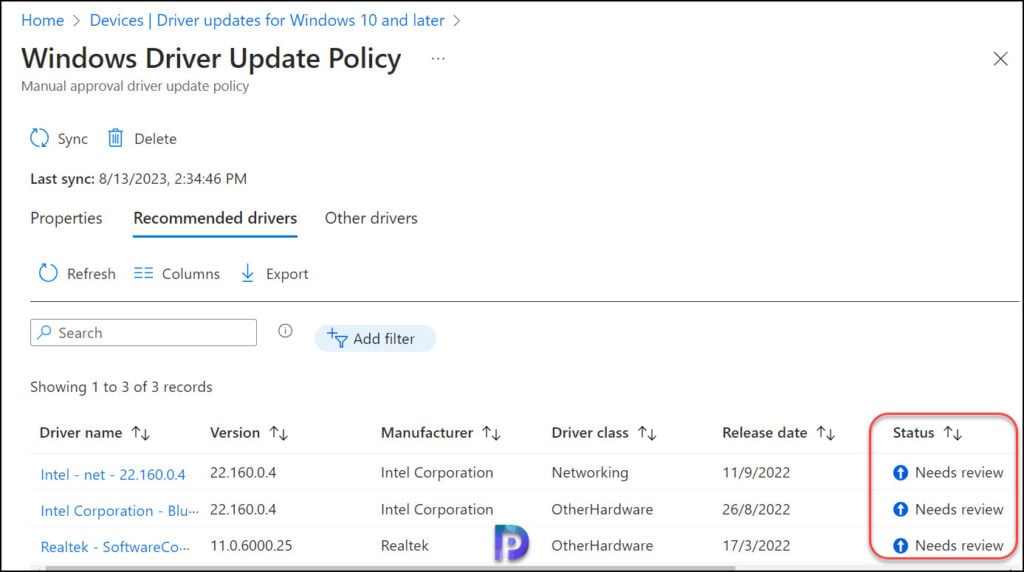Sort by Release date column arrows

[825, 433]
